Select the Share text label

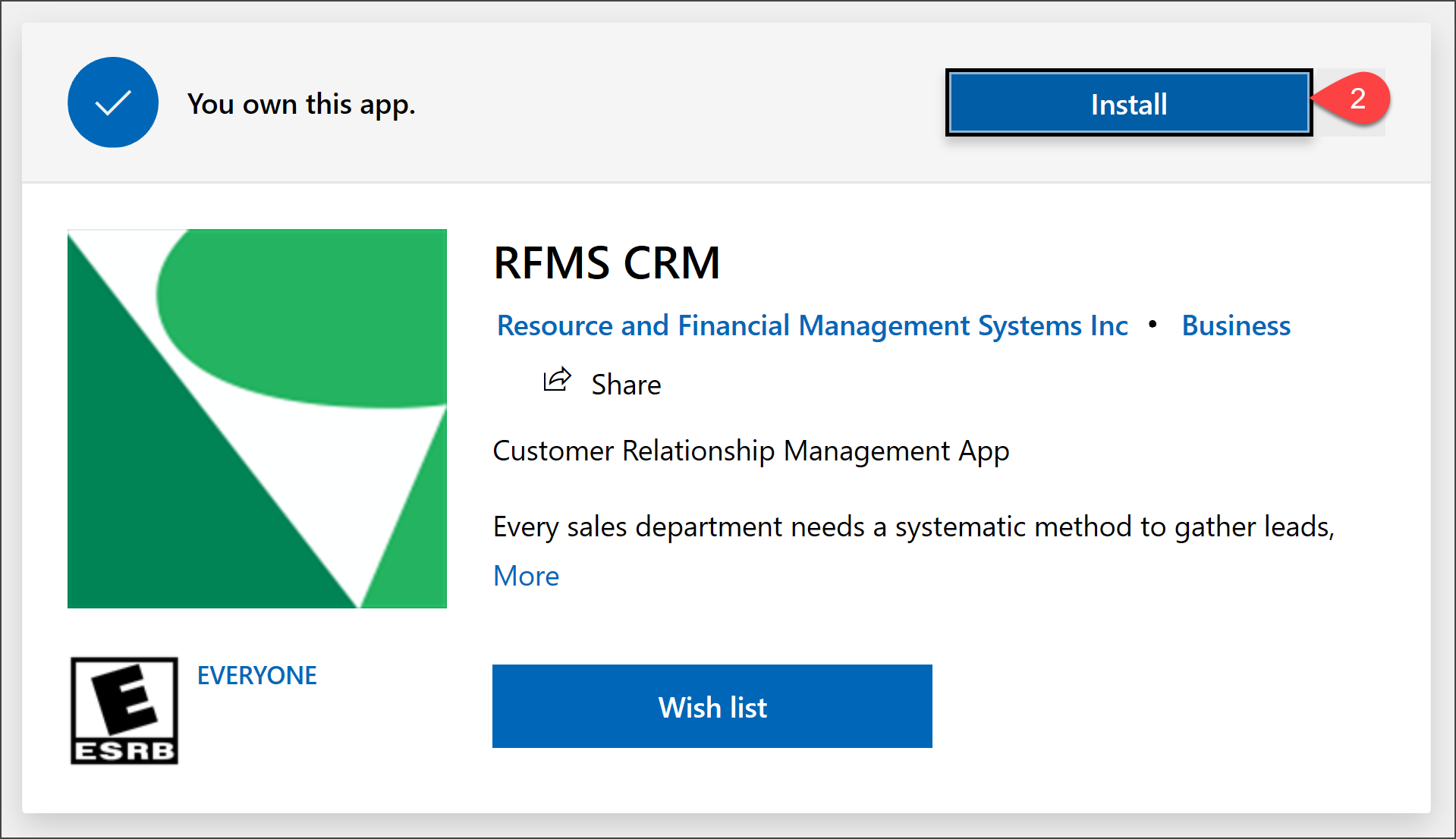point(626,385)
